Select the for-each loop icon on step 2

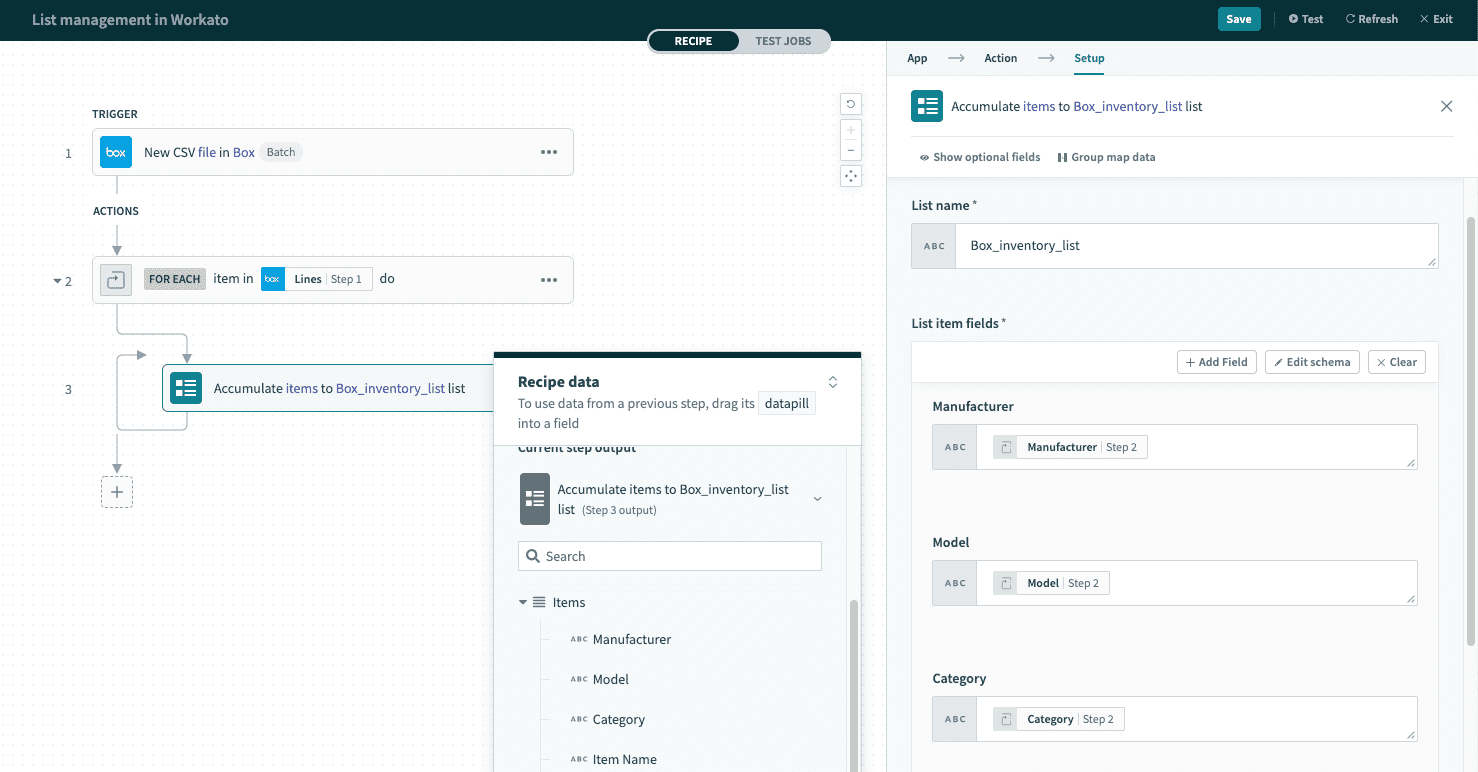115,279
